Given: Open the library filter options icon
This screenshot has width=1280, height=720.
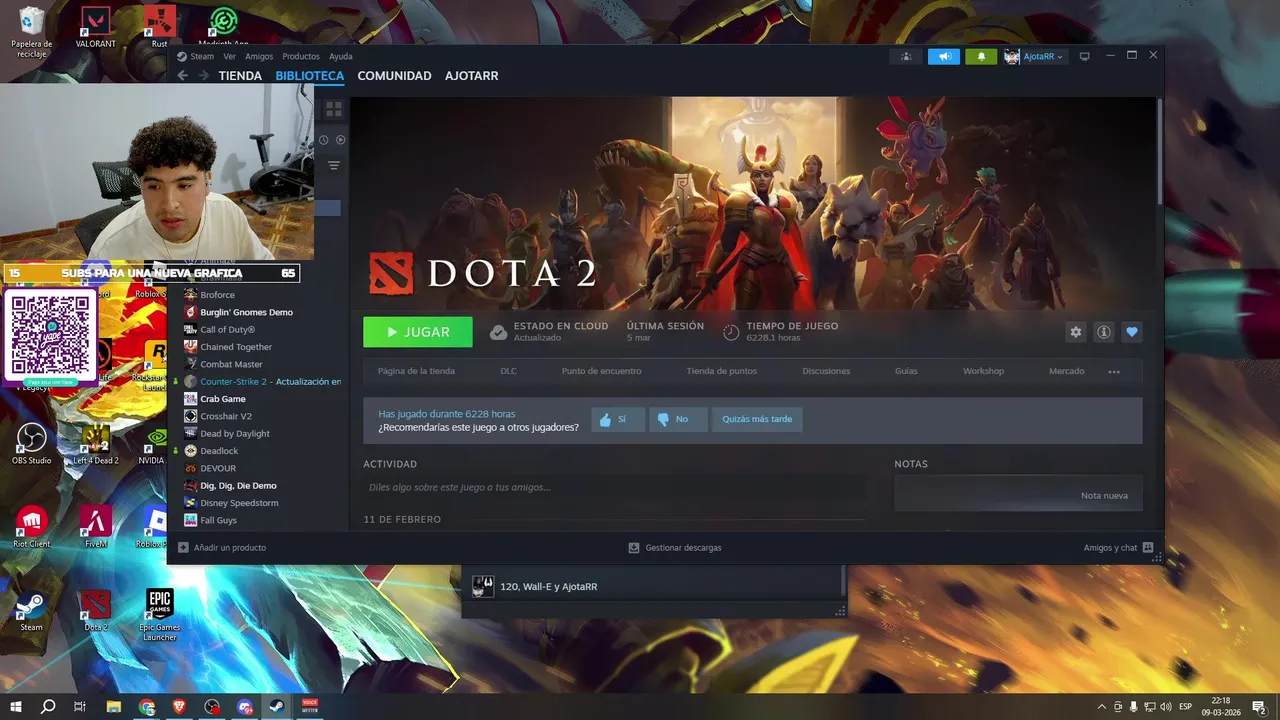Looking at the screenshot, I should click(x=334, y=165).
